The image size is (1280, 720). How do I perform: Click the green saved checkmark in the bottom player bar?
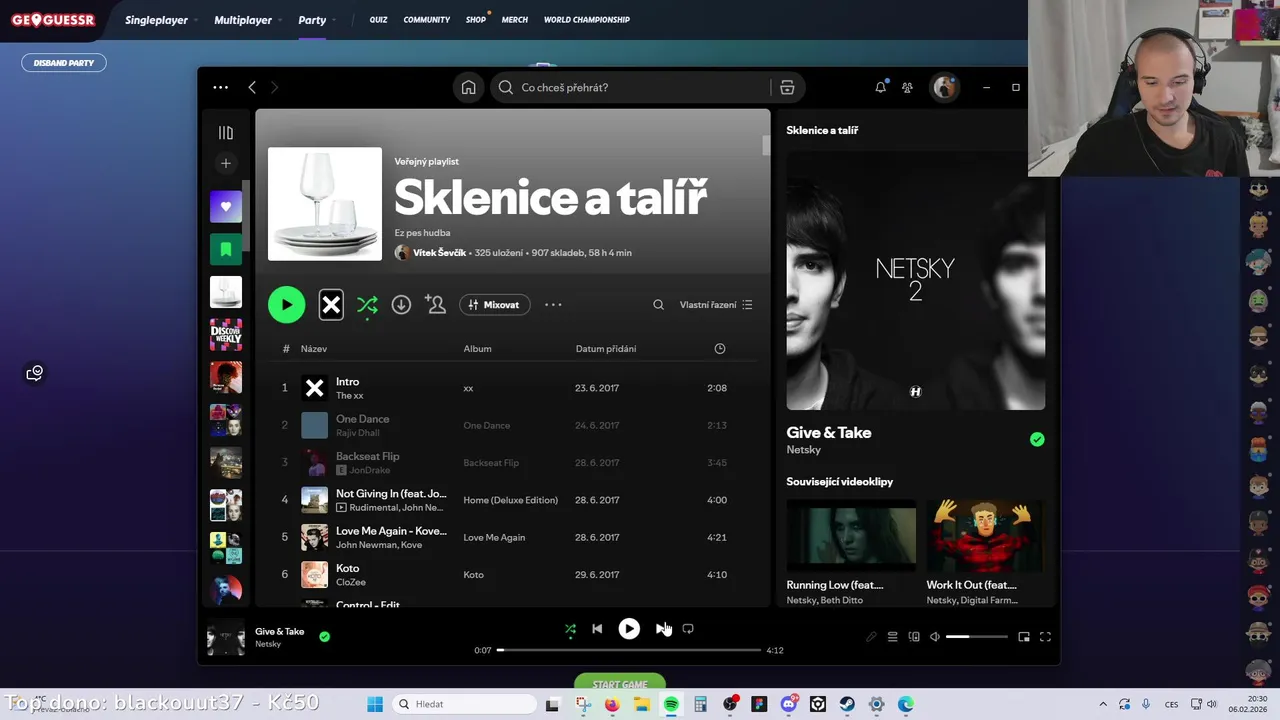coord(324,636)
